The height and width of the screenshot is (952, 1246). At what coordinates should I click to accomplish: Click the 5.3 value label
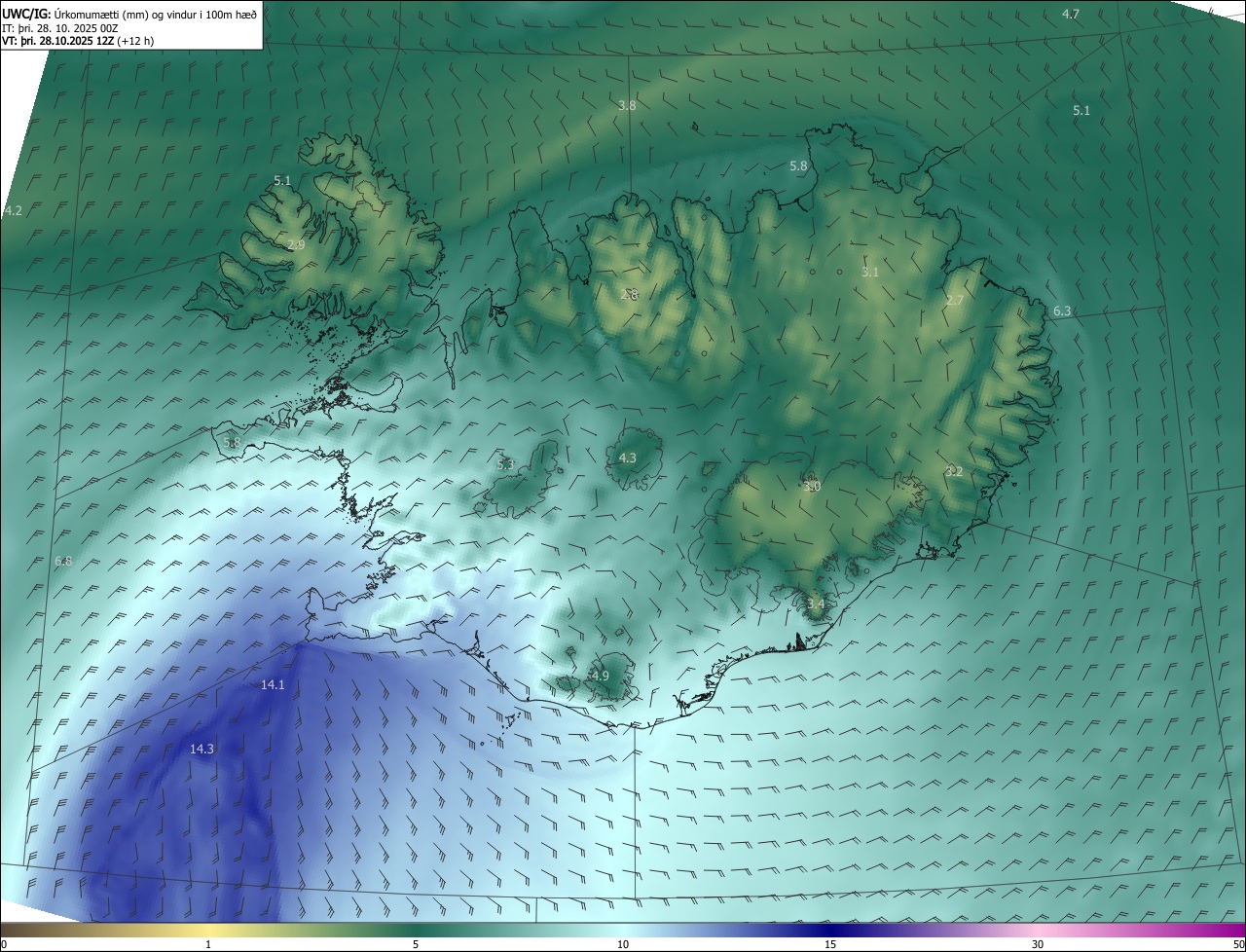(505, 465)
